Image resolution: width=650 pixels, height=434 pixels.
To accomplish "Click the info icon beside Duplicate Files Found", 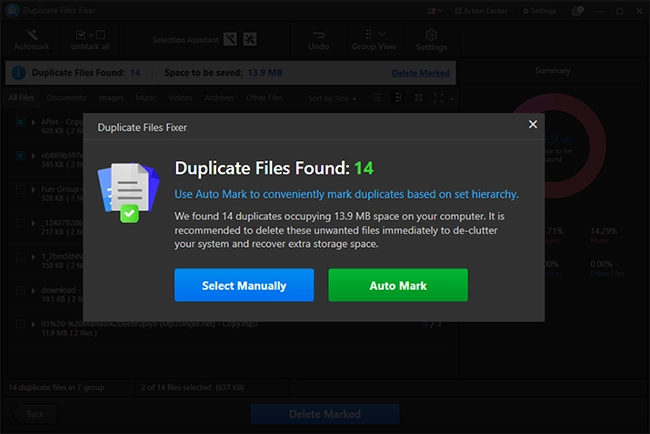I will click(18, 73).
